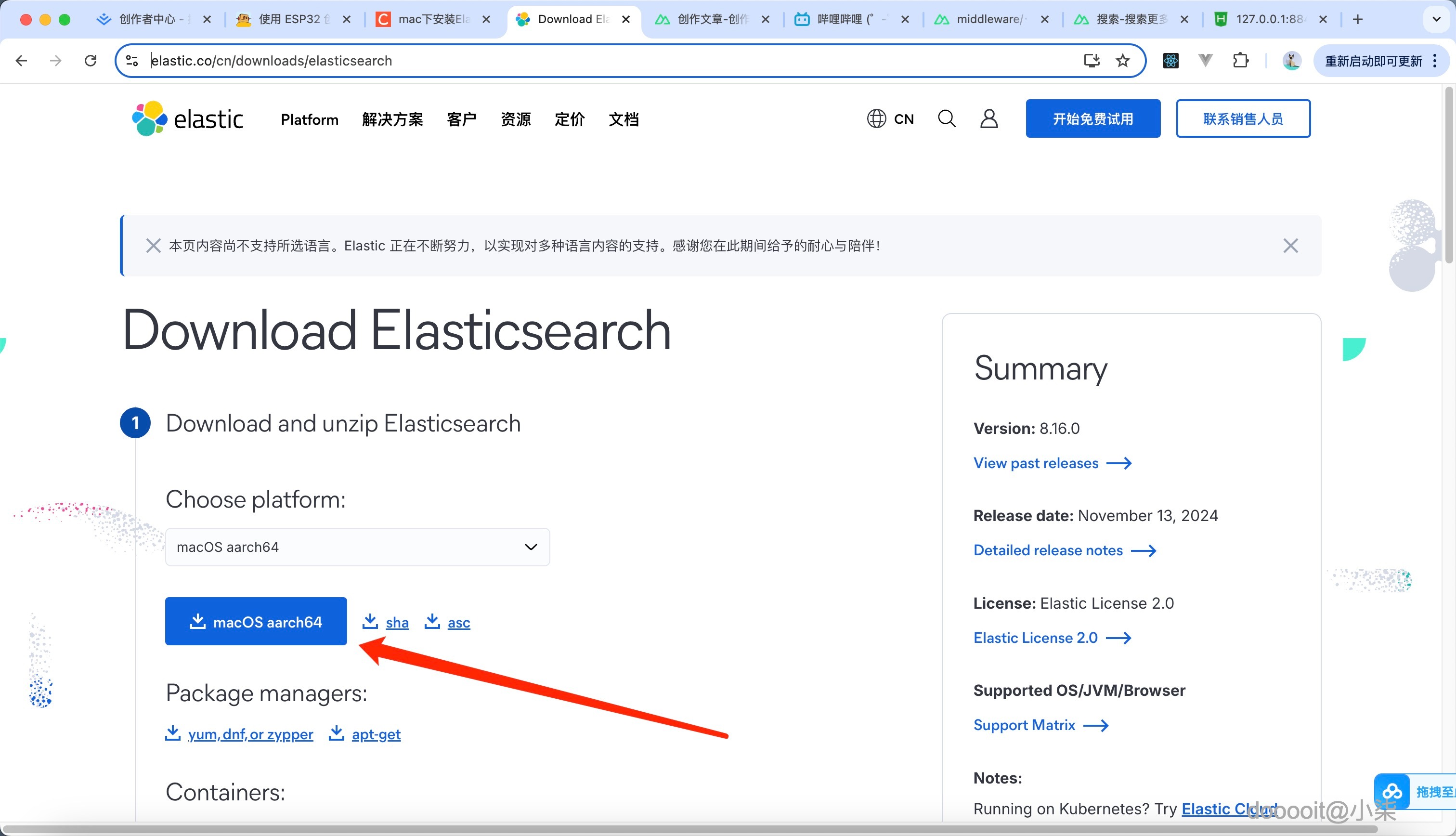Bookmark page with the star icon
The image size is (1456, 836).
point(1122,61)
